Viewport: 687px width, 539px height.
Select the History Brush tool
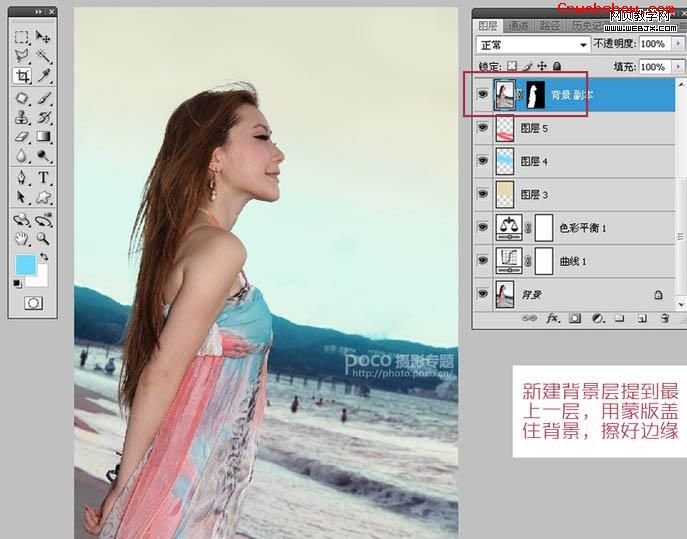43,117
